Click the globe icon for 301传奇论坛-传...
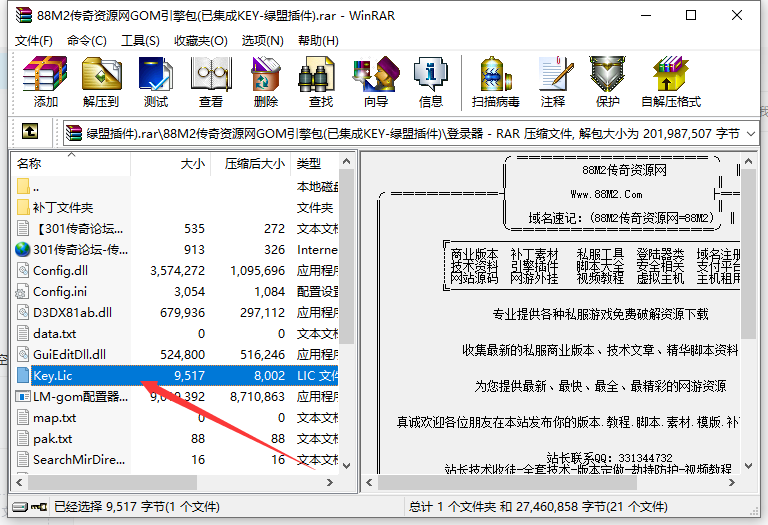768x525 pixels. [x=23, y=249]
